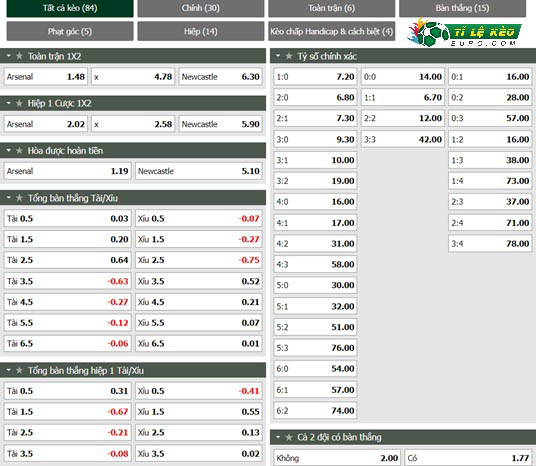Viewport: 536px width, 466px height.
Task: Star Tổng bàn thắng hiệp 1 Tài/Xỉu
Action: (x=19, y=370)
